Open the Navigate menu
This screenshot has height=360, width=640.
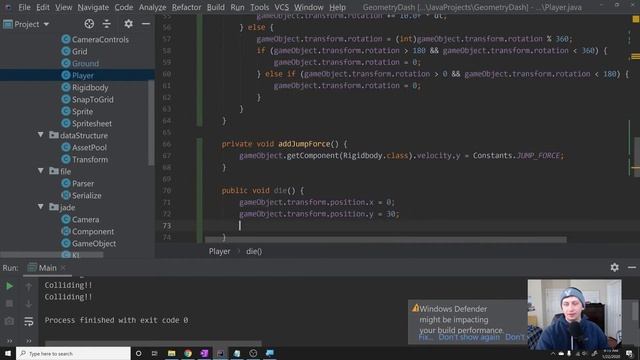tap(93, 7)
